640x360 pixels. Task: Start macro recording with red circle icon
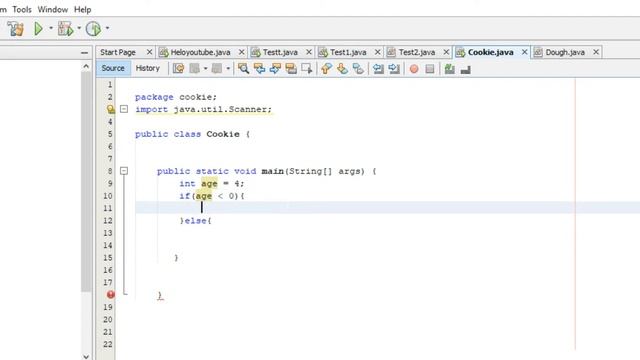coord(414,69)
